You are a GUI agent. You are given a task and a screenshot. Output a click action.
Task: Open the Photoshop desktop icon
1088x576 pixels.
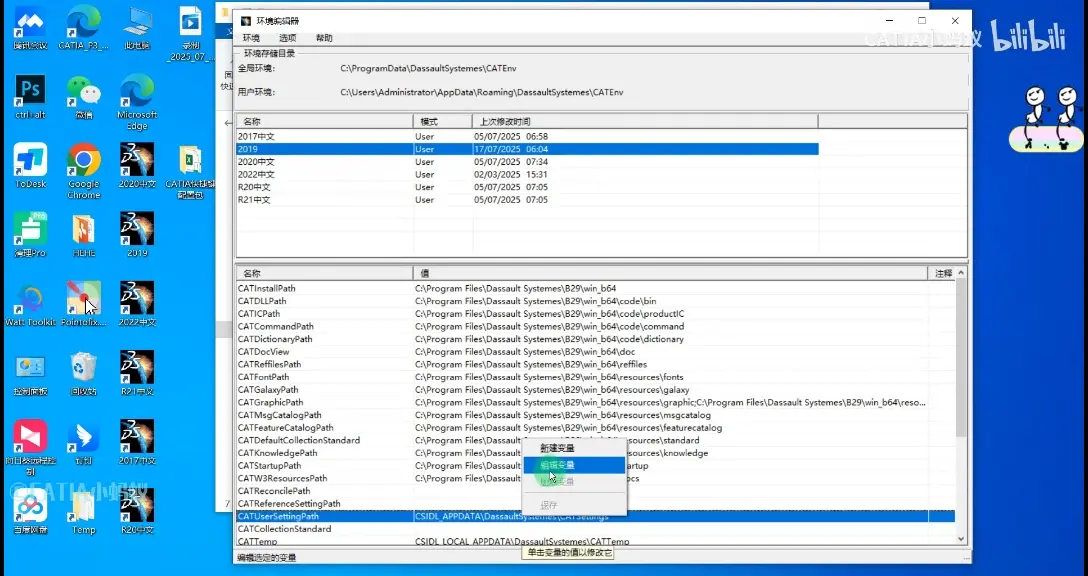[30, 96]
